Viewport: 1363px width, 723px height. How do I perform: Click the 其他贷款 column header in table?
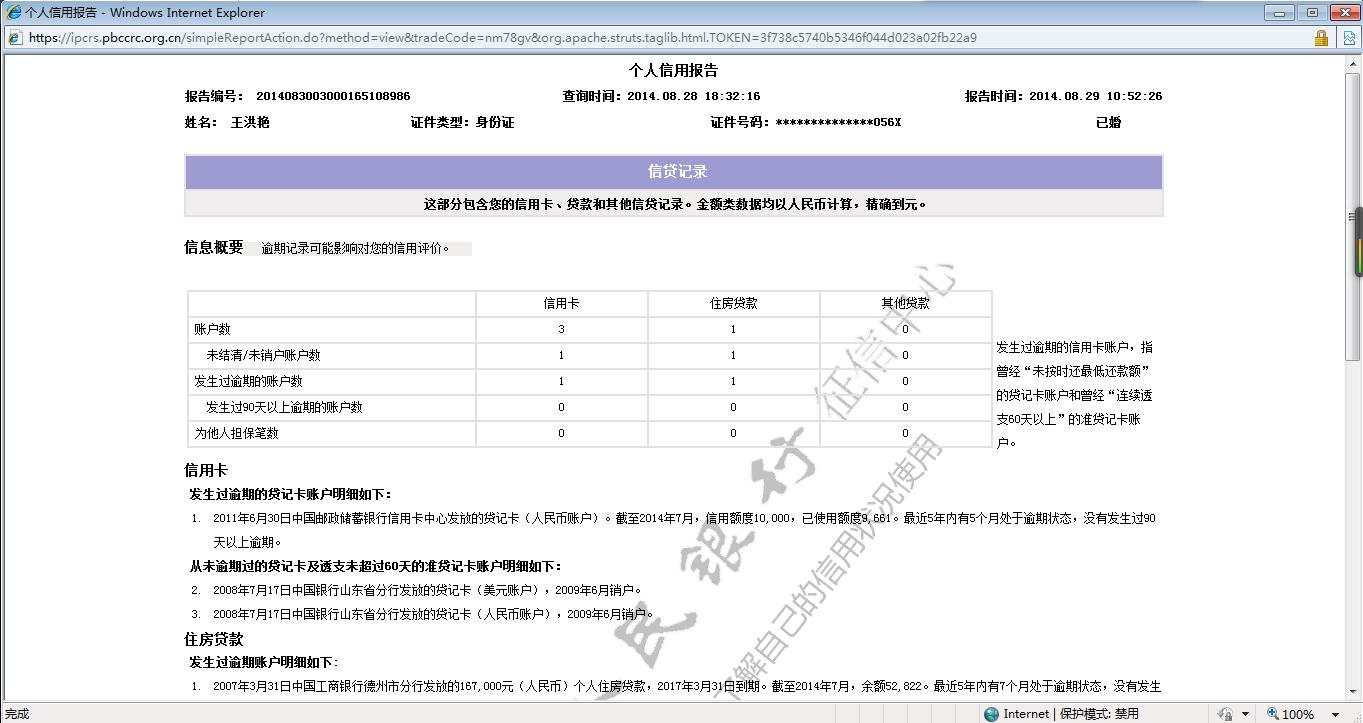905,304
